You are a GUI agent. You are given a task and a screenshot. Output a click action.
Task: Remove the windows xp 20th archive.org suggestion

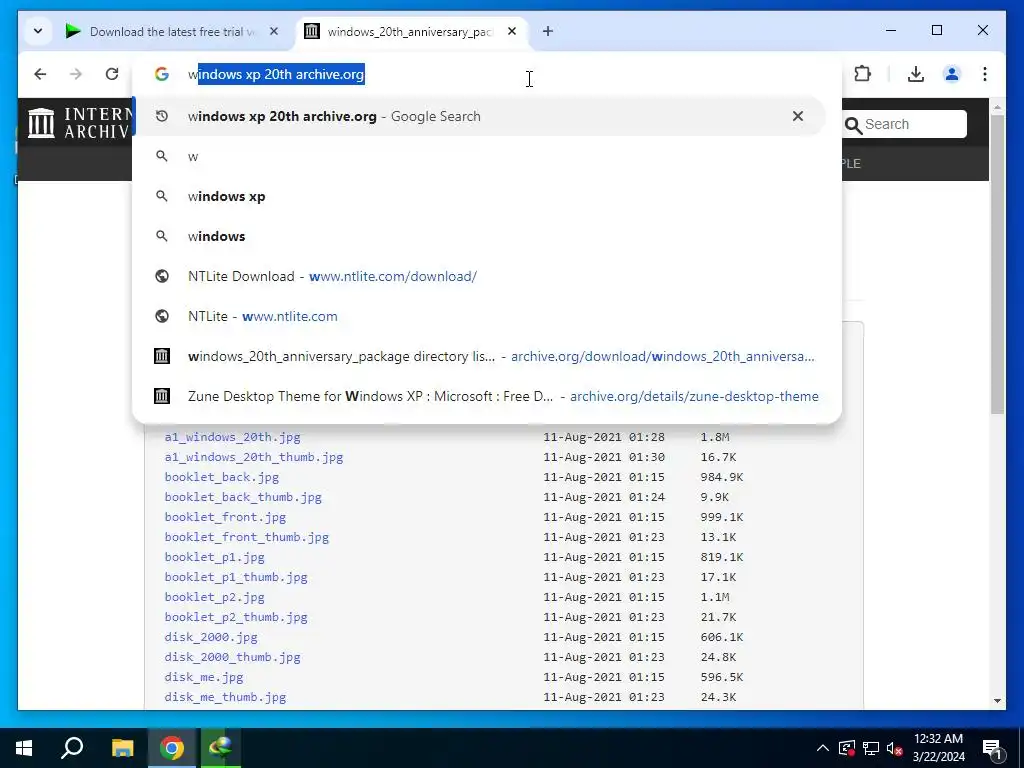(x=798, y=116)
